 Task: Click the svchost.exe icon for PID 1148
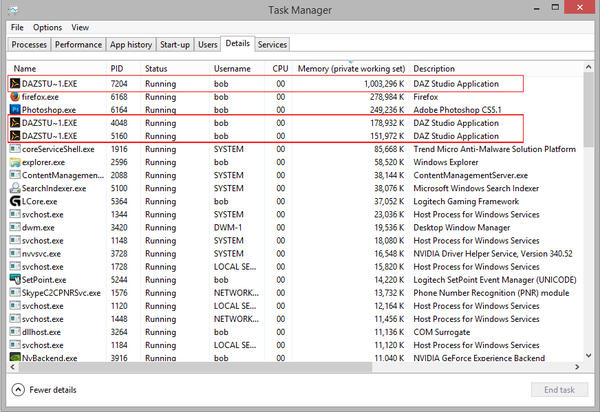pos(15,241)
